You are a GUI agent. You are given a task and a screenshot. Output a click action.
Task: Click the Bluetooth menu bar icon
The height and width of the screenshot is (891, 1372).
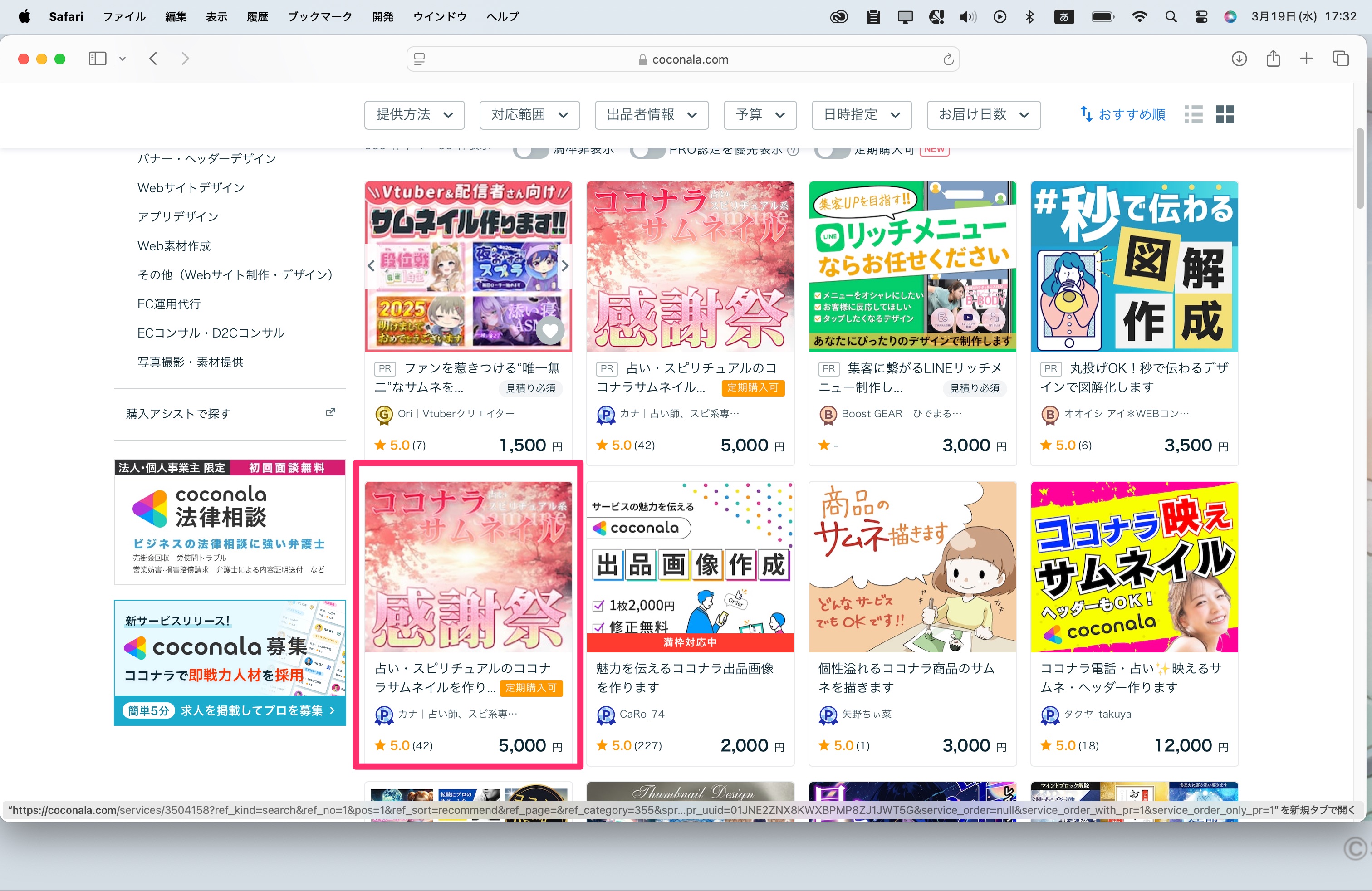1029,17
